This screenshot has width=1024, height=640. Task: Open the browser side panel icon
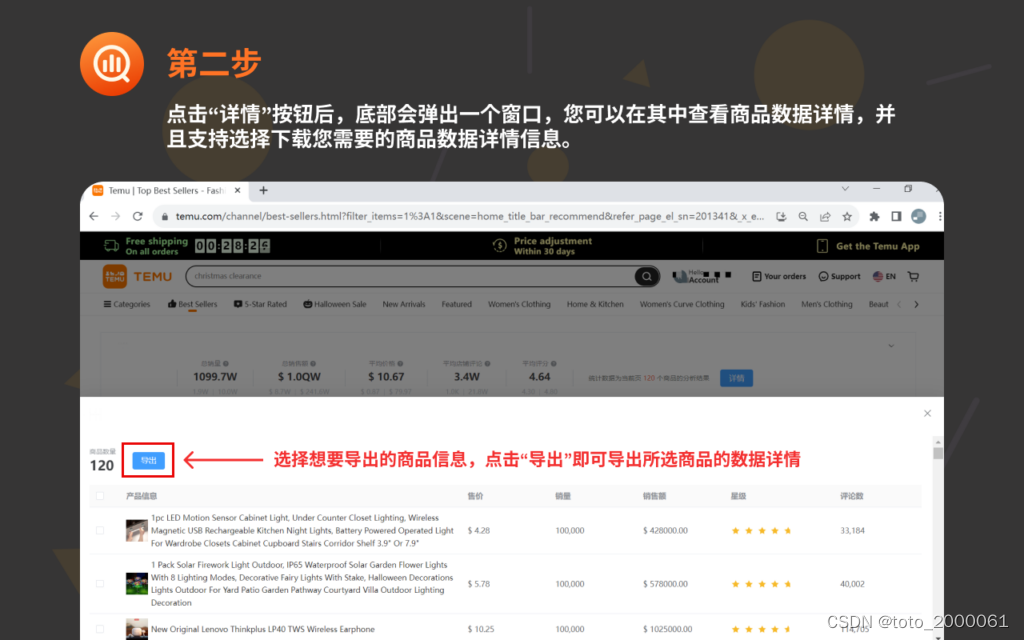[x=896, y=217]
